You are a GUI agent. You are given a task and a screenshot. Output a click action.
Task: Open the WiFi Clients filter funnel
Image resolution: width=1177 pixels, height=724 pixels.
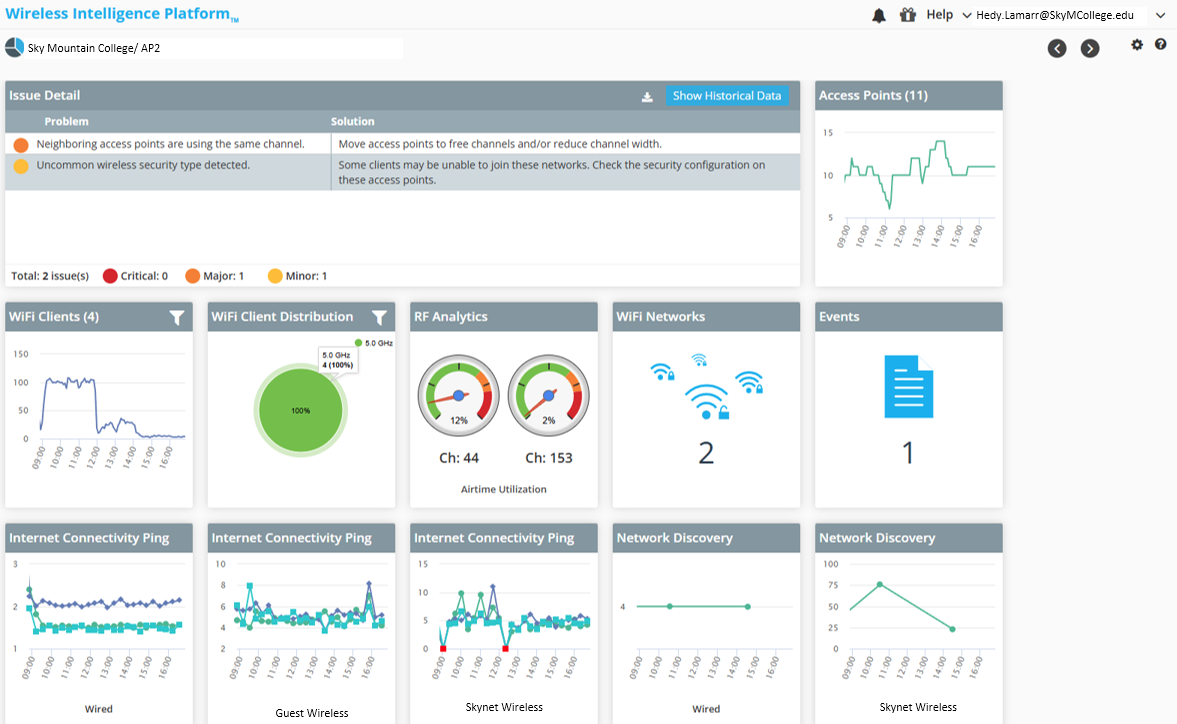[x=176, y=317]
